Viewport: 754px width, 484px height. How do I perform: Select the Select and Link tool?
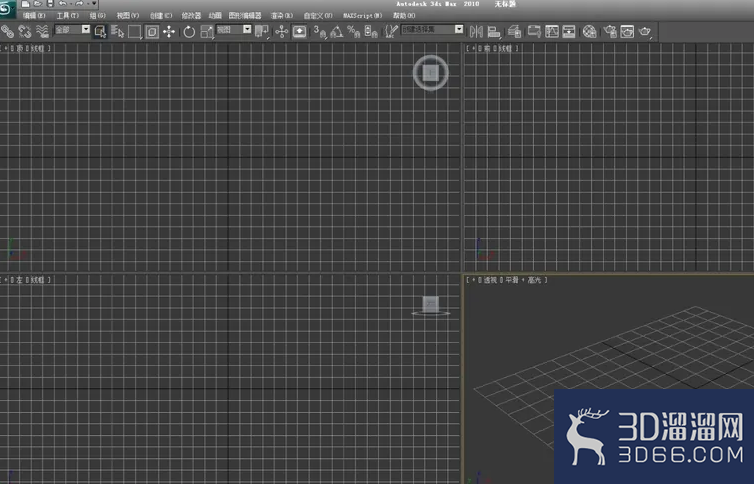(x=7, y=32)
